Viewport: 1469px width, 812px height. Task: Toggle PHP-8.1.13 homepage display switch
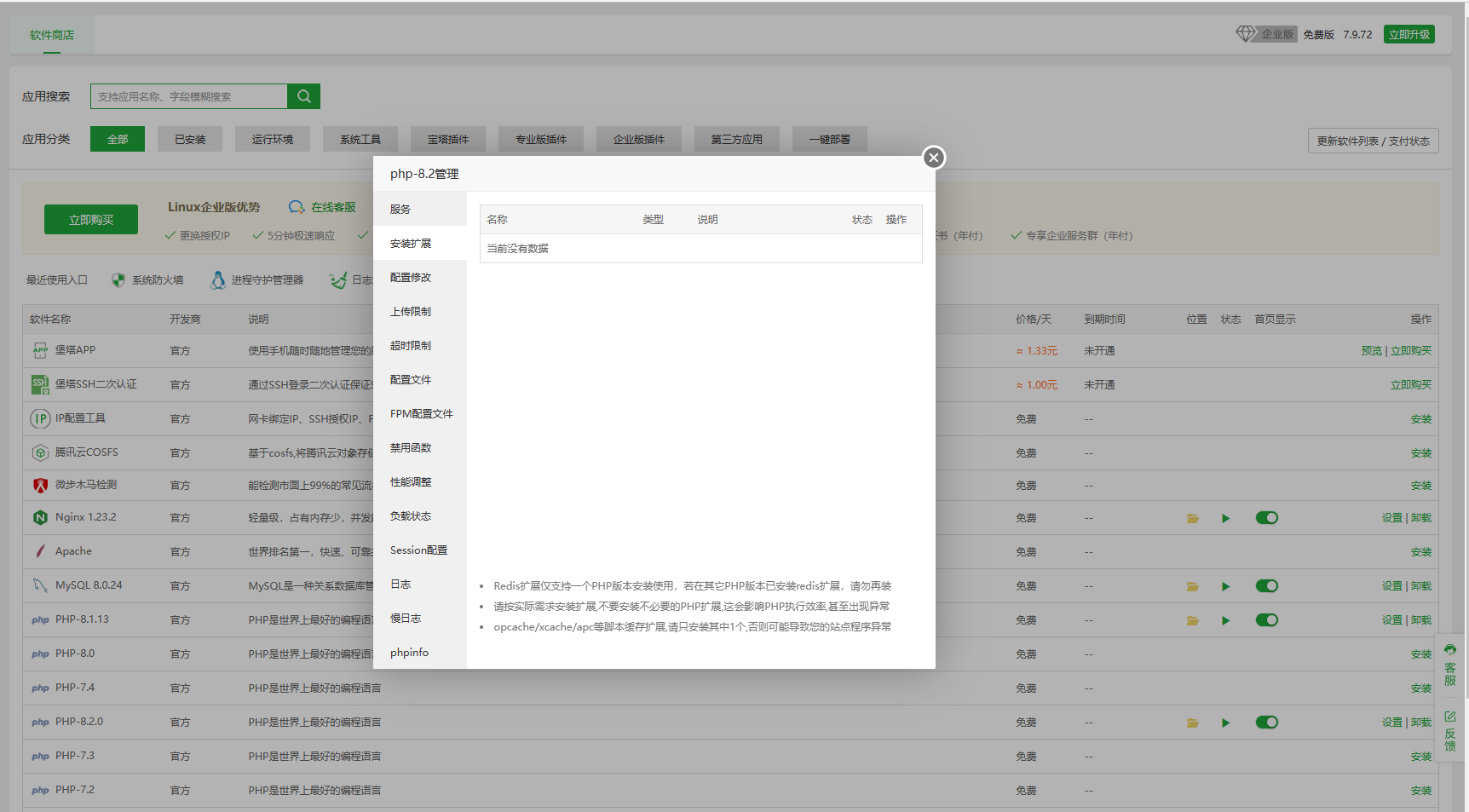pos(1267,620)
